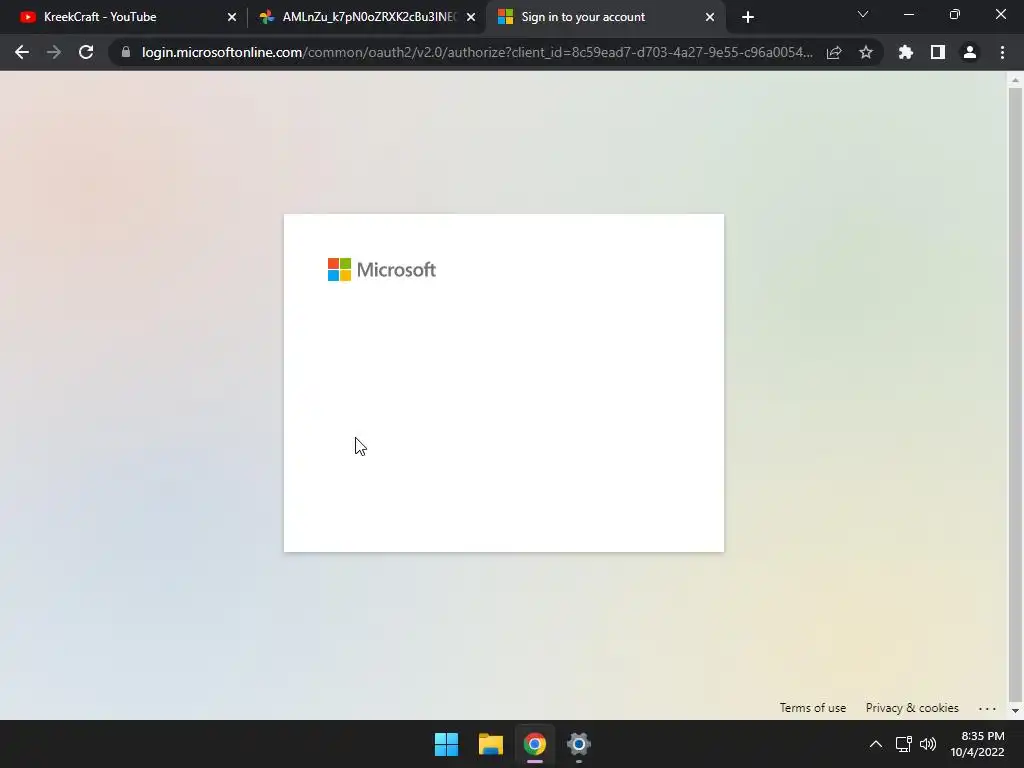The width and height of the screenshot is (1024, 768).
Task: Open Settings gear in taskbar
Action: click(579, 744)
